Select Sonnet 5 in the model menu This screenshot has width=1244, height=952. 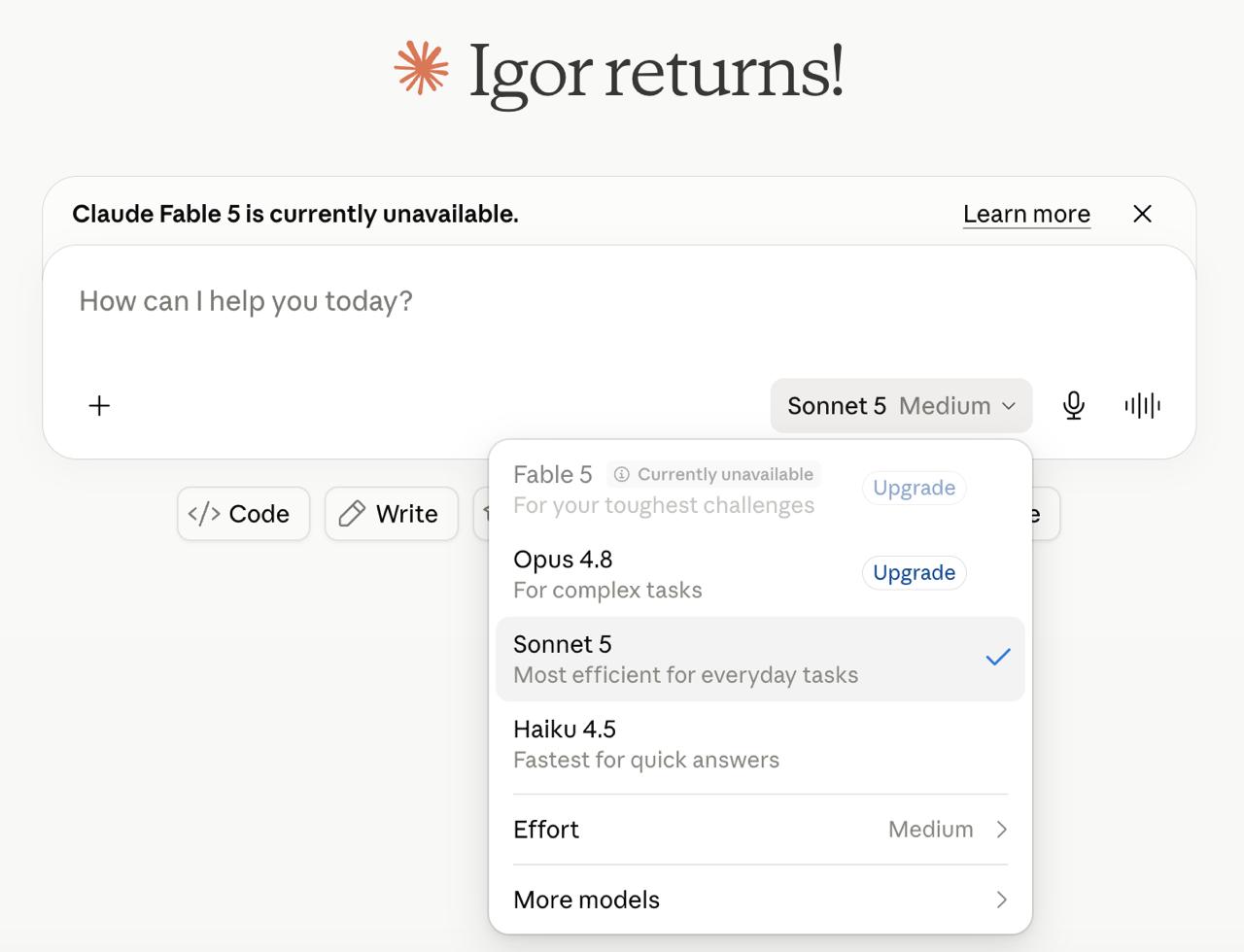click(x=760, y=659)
